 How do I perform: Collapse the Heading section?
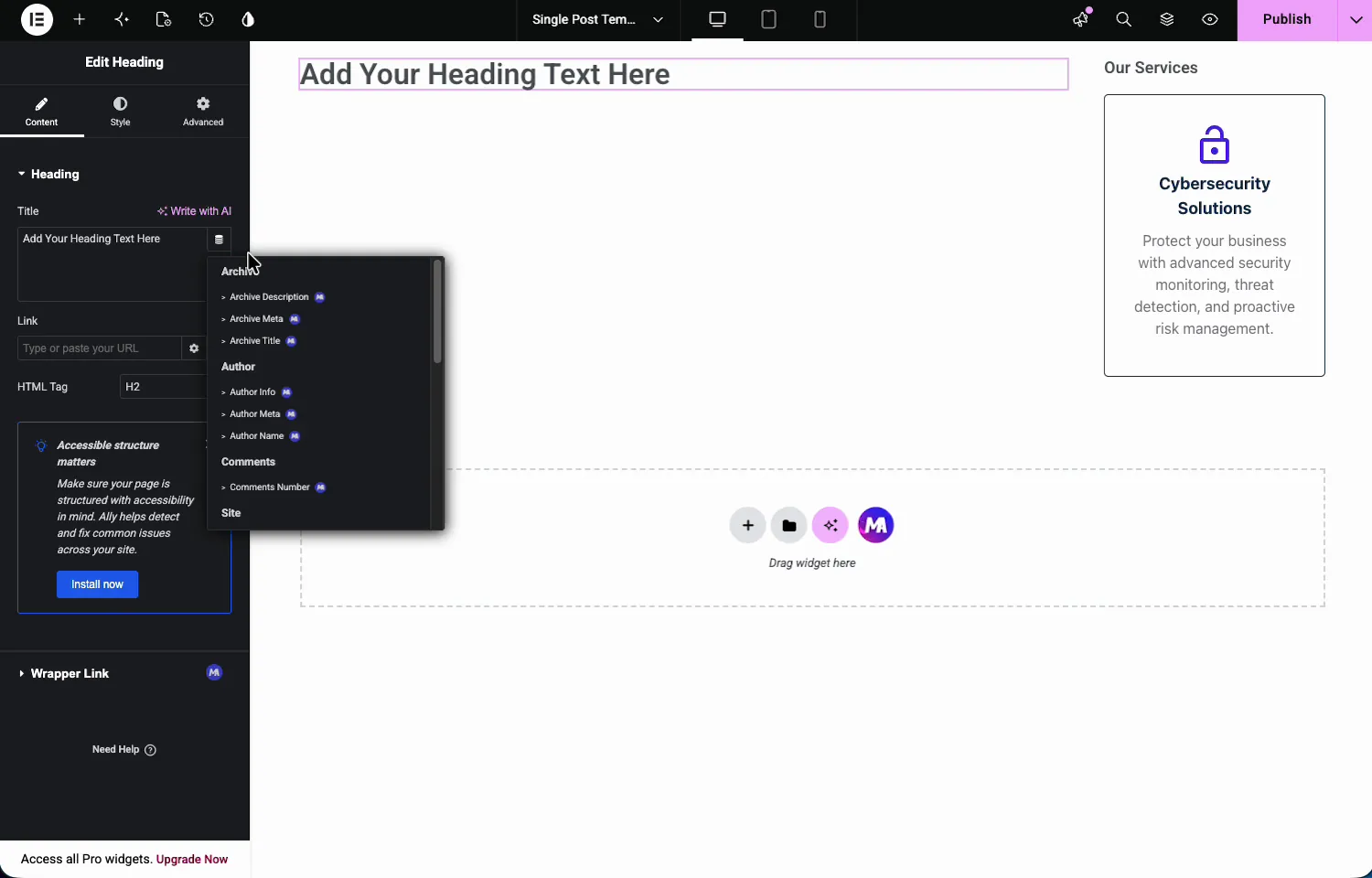(x=48, y=174)
